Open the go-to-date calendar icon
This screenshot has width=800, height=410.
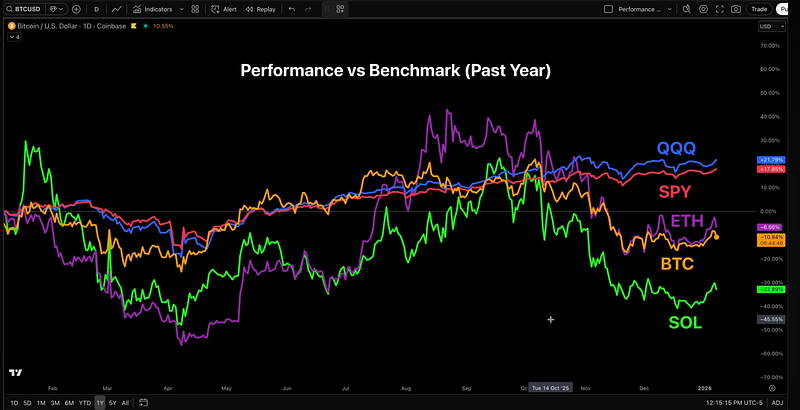click(143, 403)
